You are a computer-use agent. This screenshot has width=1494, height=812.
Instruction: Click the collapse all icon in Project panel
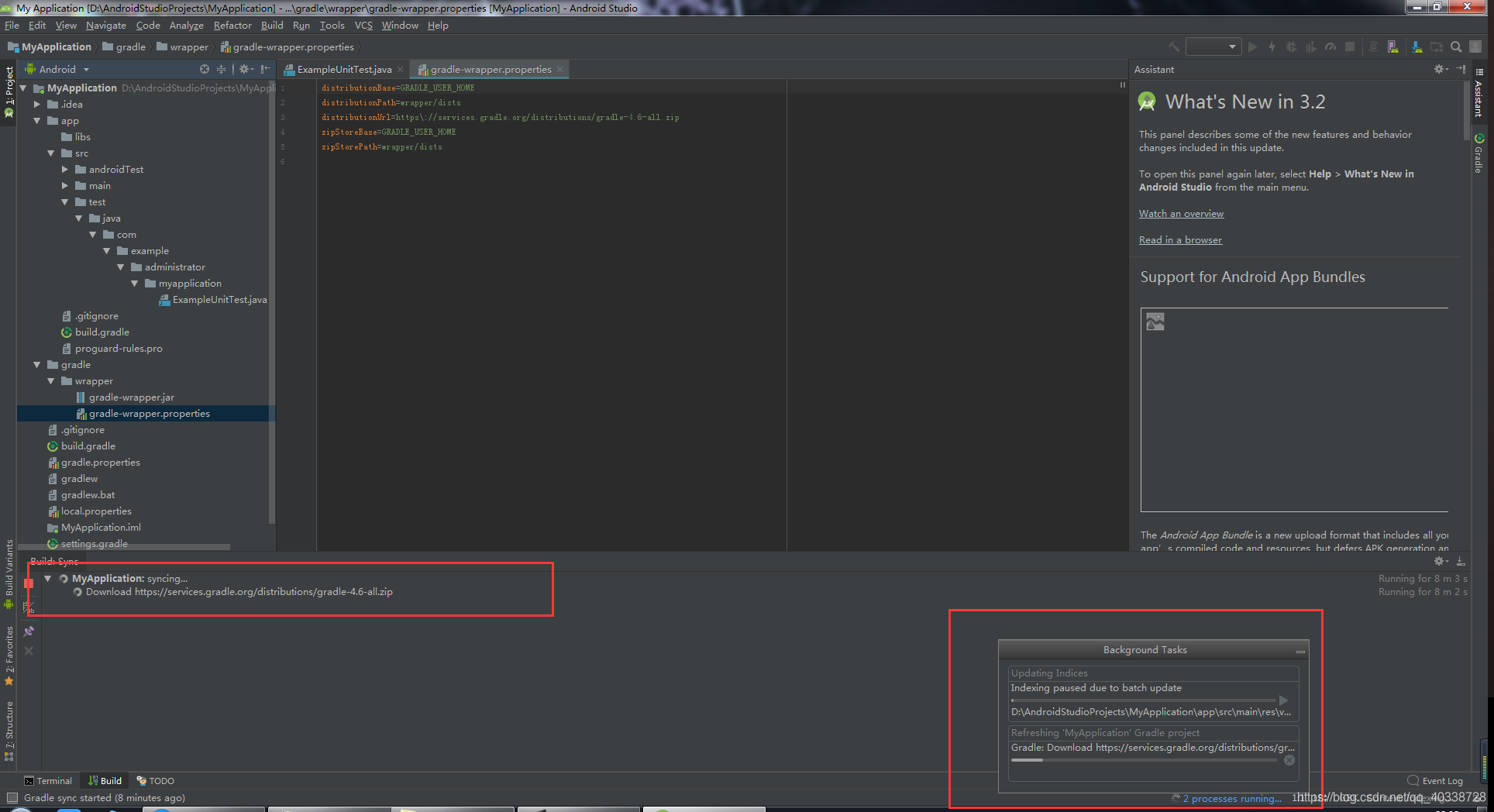click(x=221, y=69)
